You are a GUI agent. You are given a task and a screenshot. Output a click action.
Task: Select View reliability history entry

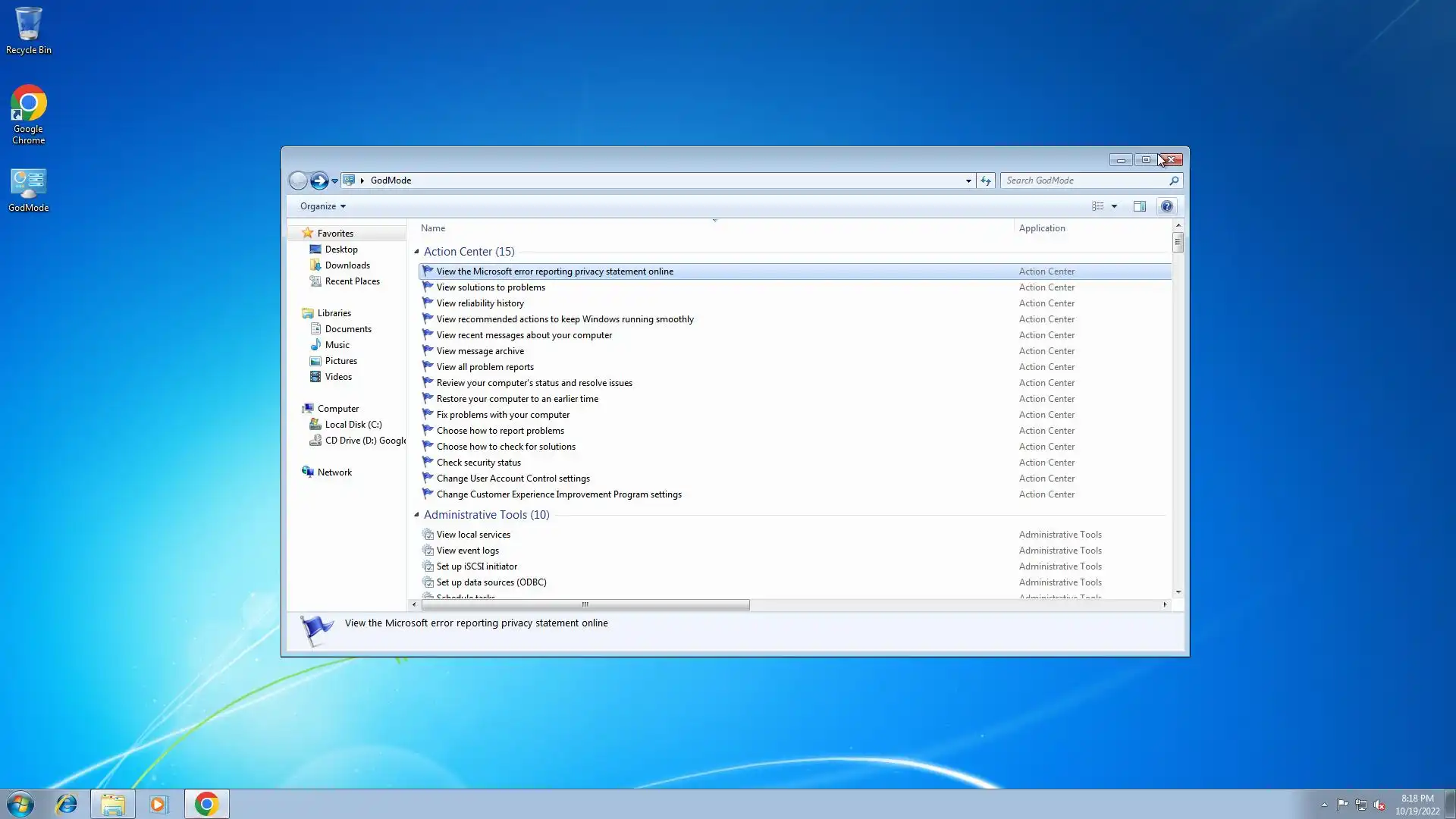point(479,303)
